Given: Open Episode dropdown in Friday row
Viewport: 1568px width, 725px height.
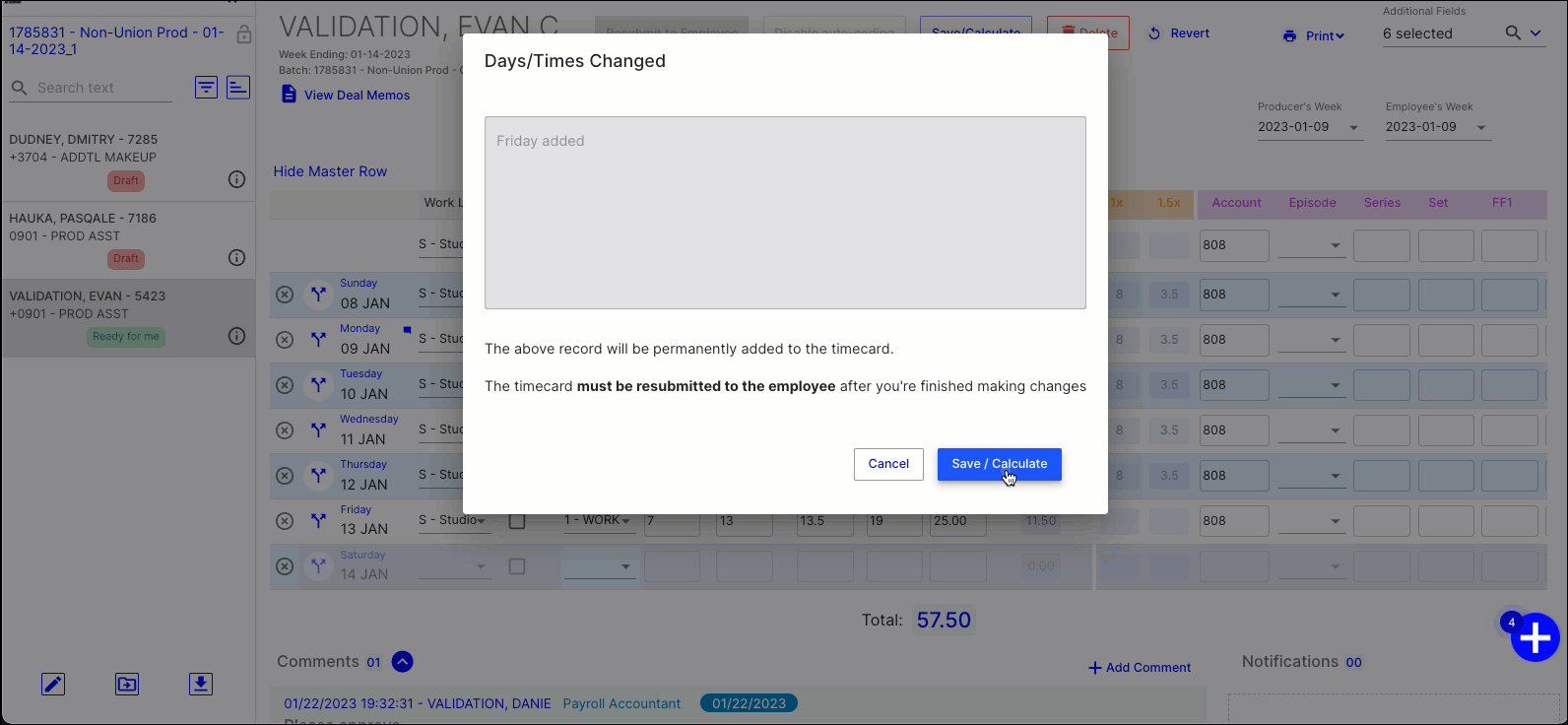Looking at the screenshot, I should pyautogui.click(x=1312, y=521).
